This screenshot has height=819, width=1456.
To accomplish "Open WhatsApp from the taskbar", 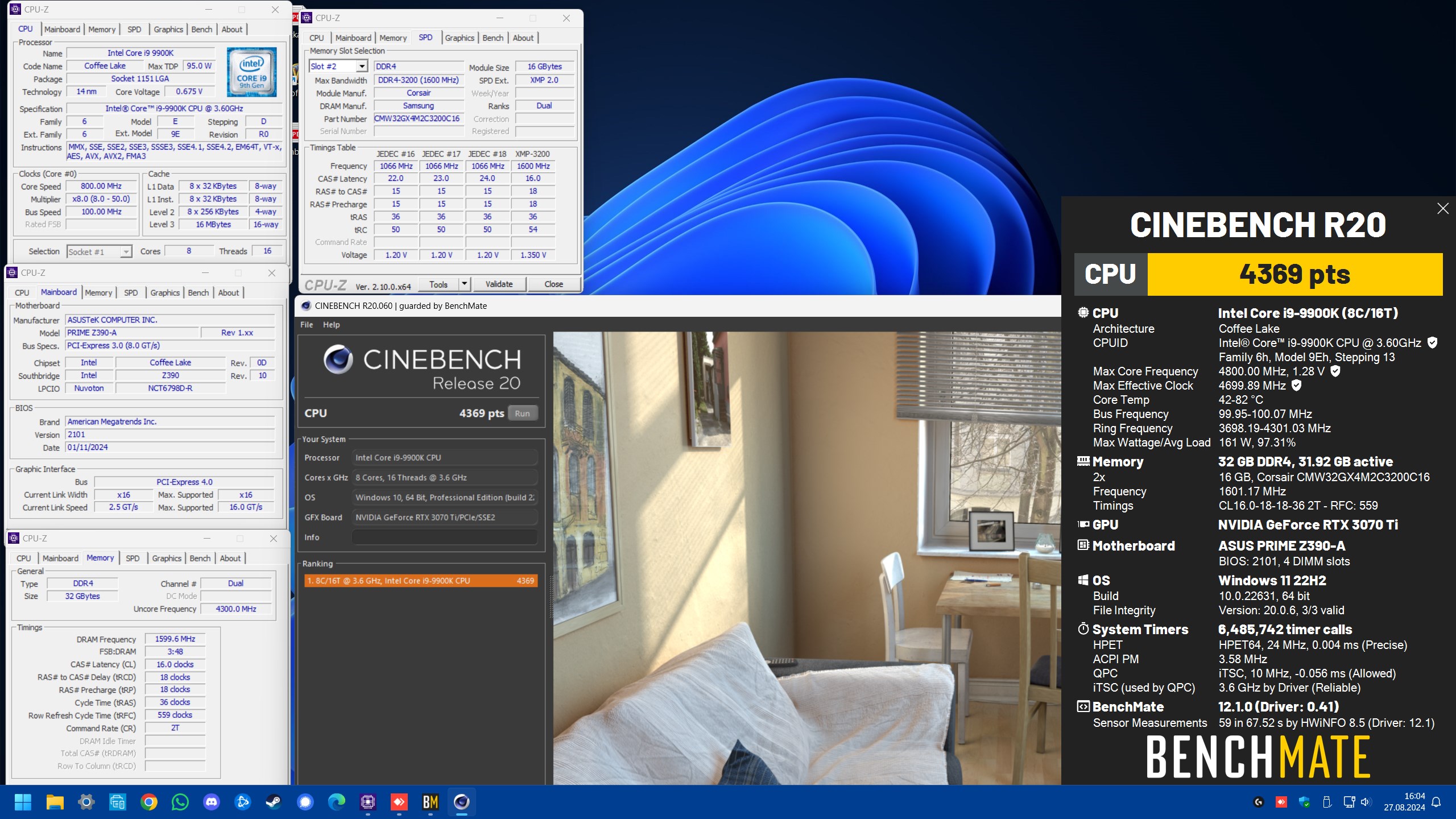I will pos(180,802).
